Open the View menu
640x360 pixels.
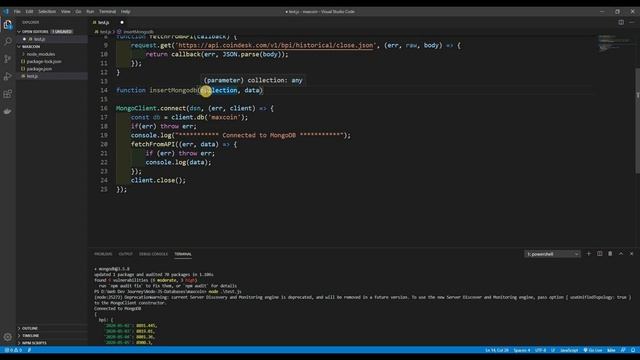tap(65, 11)
